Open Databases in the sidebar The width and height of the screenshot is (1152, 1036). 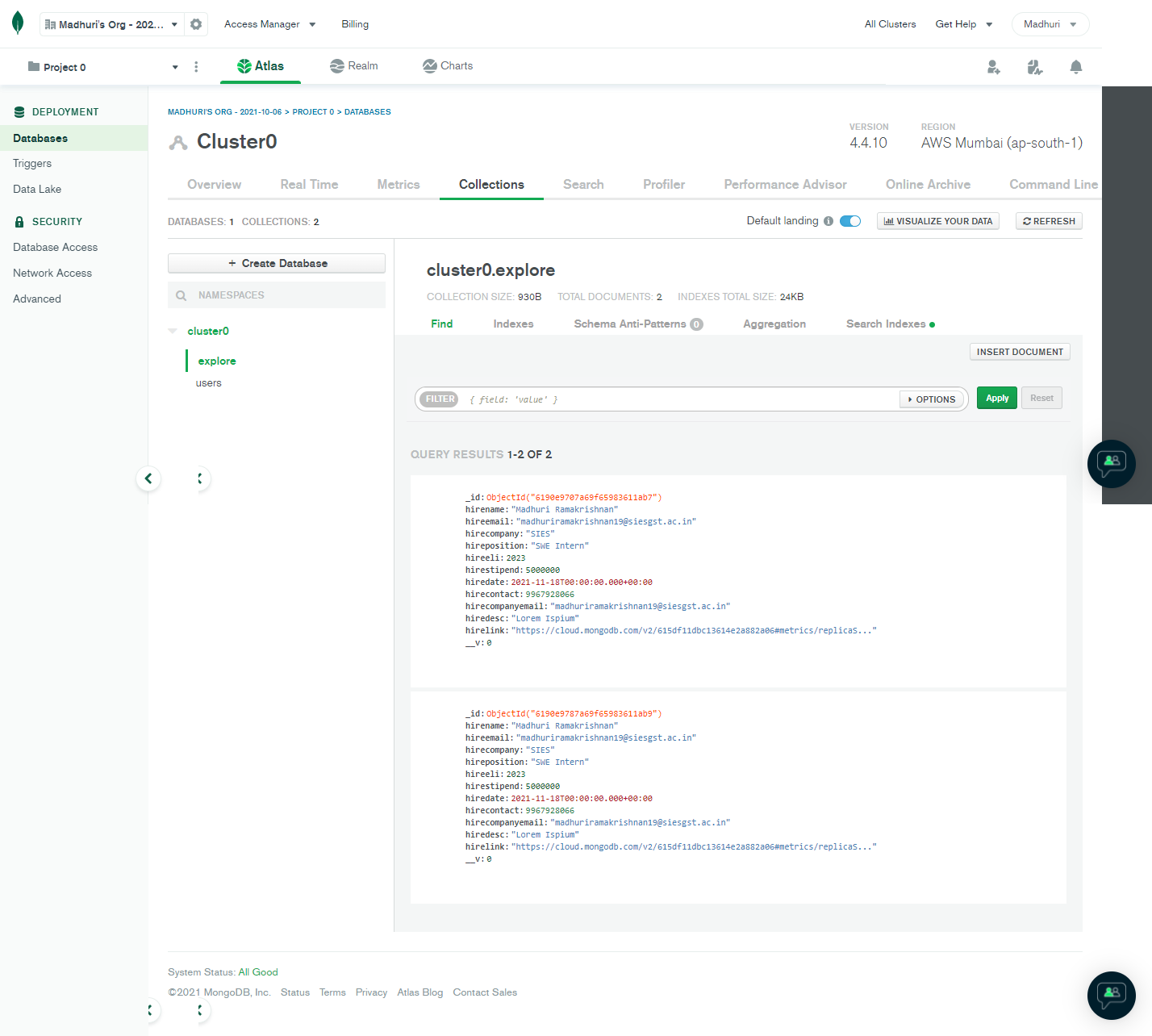73,138
